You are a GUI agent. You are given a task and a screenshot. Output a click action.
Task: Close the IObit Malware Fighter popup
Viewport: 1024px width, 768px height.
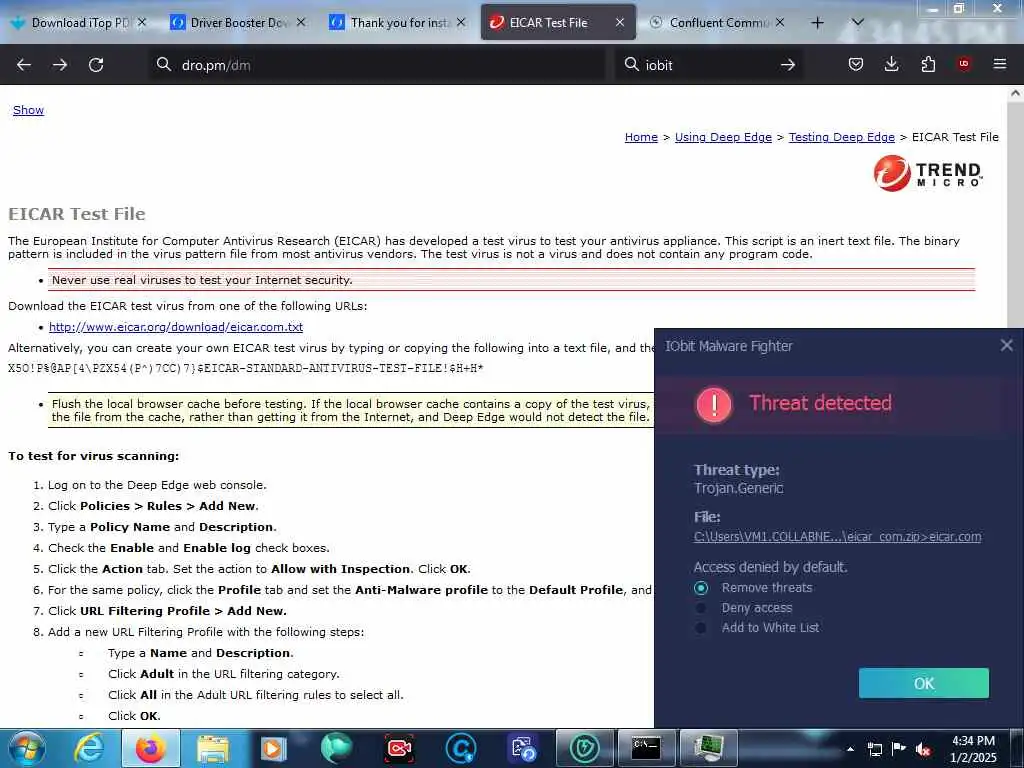click(x=1006, y=345)
